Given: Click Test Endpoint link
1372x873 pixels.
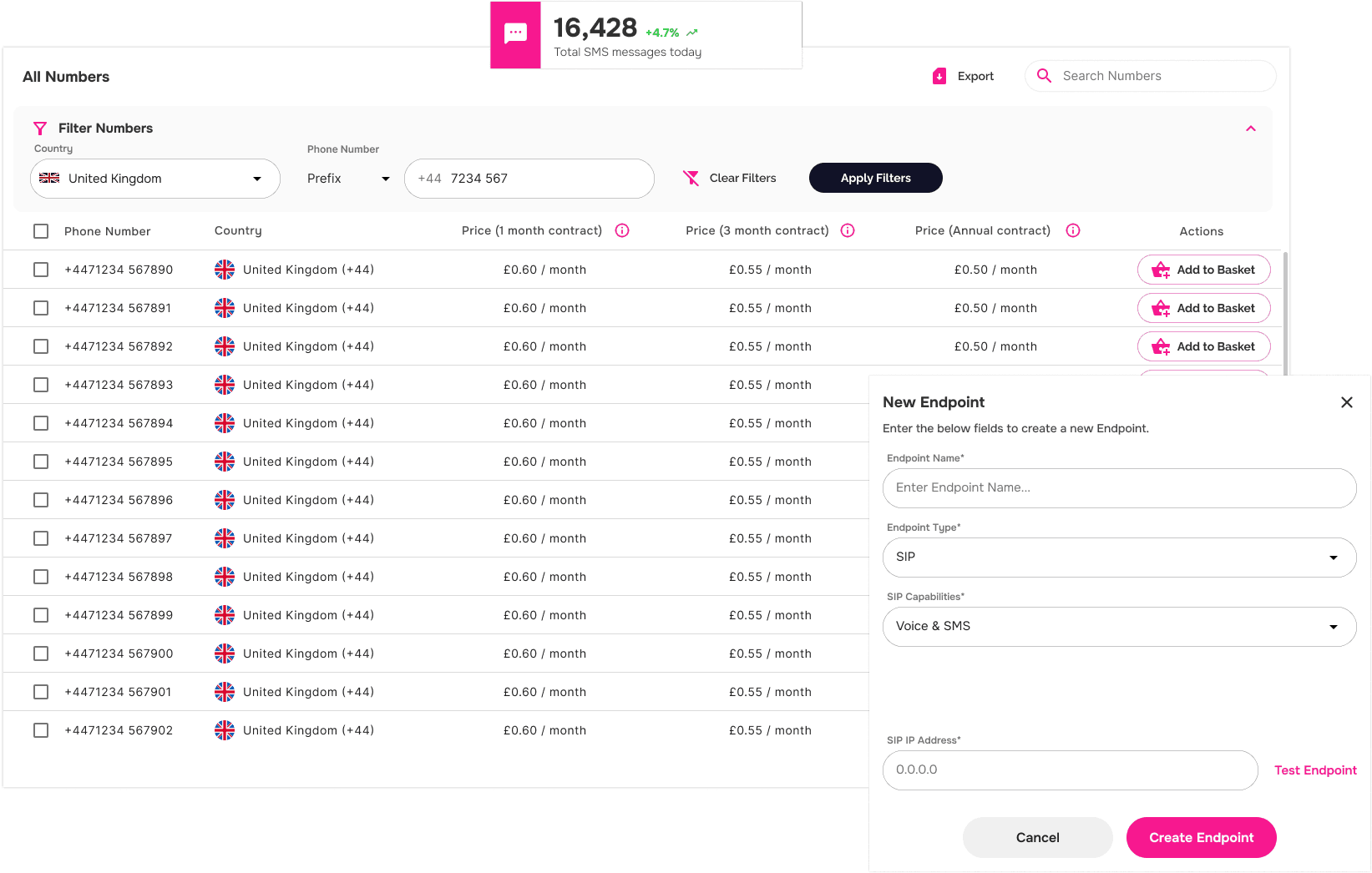Looking at the screenshot, I should pyautogui.click(x=1315, y=770).
